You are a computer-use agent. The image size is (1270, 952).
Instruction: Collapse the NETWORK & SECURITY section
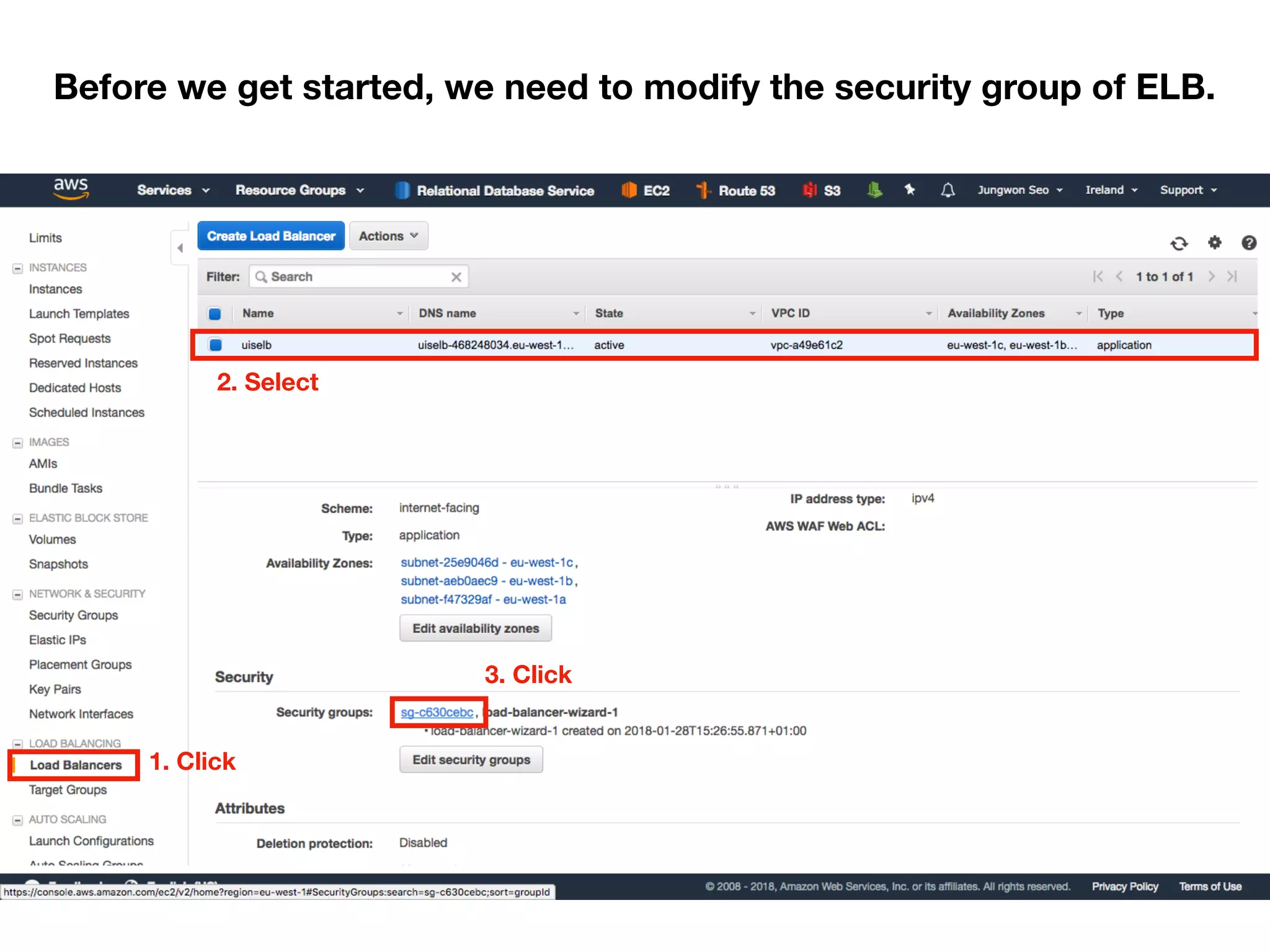pyautogui.click(x=17, y=594)
